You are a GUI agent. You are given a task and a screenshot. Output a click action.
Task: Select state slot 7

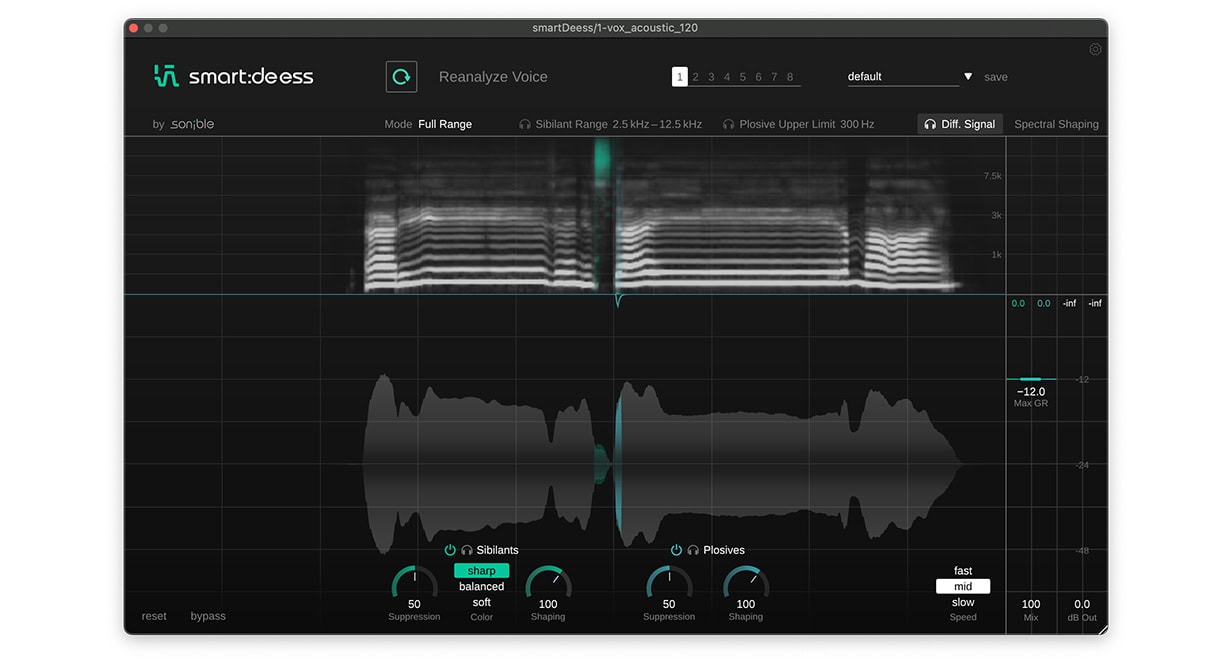point(774,77)
